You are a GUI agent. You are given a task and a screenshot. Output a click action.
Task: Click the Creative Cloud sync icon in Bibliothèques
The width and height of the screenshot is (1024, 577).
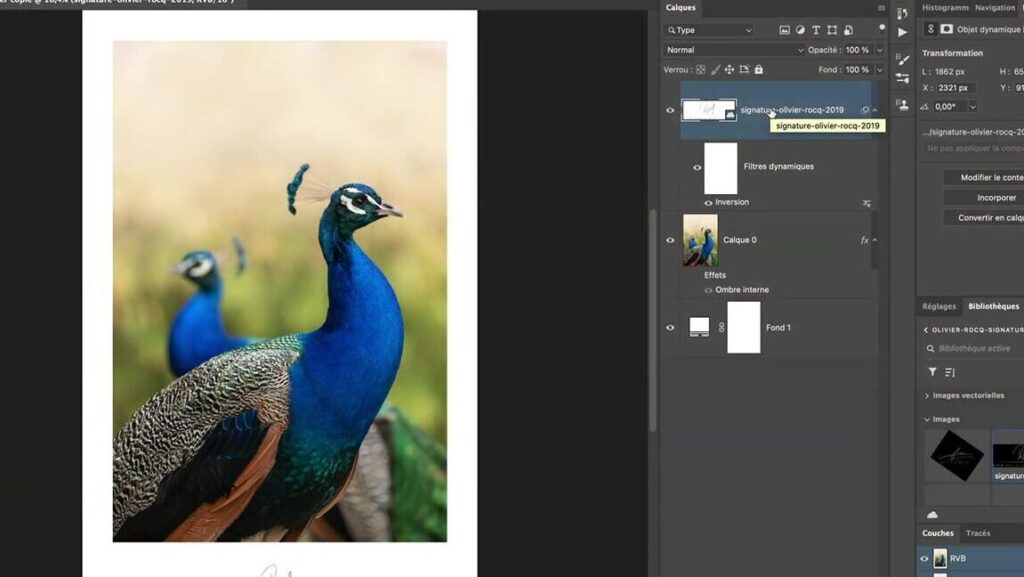[932, 514]
